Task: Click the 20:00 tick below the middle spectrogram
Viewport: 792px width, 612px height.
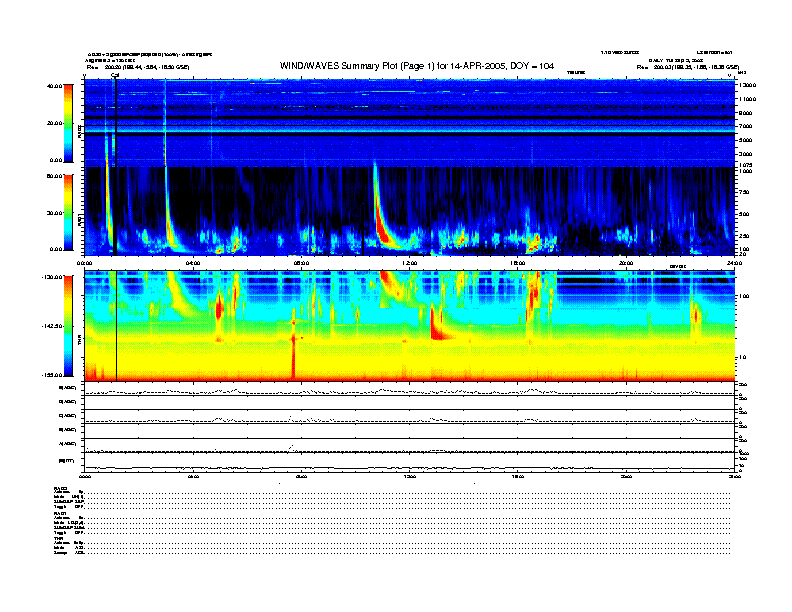Action: (626, 263)
